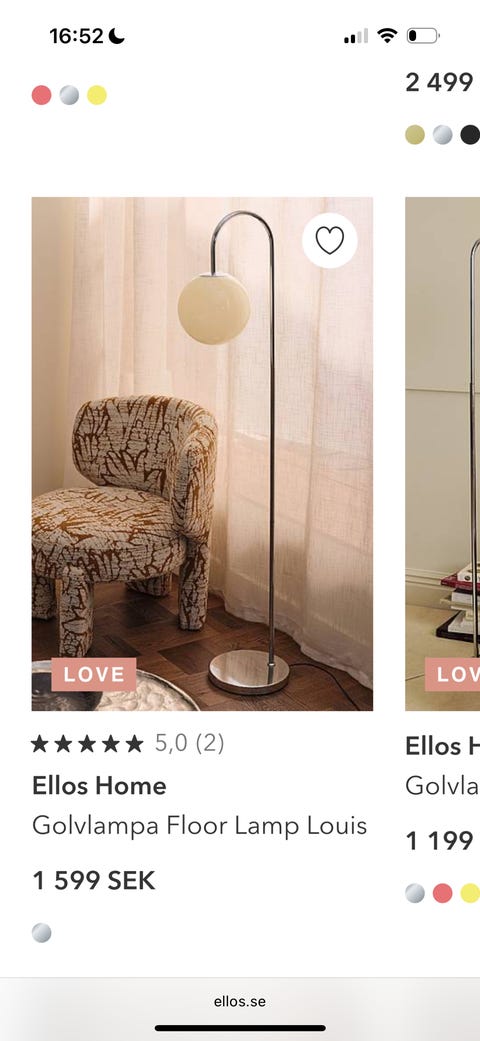Tap the Wi-Fi icon in status bar
The height and width of the screenshot is (1041, 480).
coord(386,35)
